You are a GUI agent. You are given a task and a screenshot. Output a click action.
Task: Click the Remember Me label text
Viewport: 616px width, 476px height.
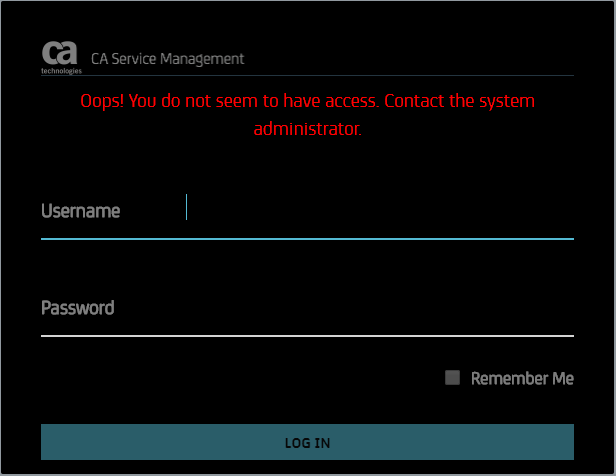[x=522, y=378]
